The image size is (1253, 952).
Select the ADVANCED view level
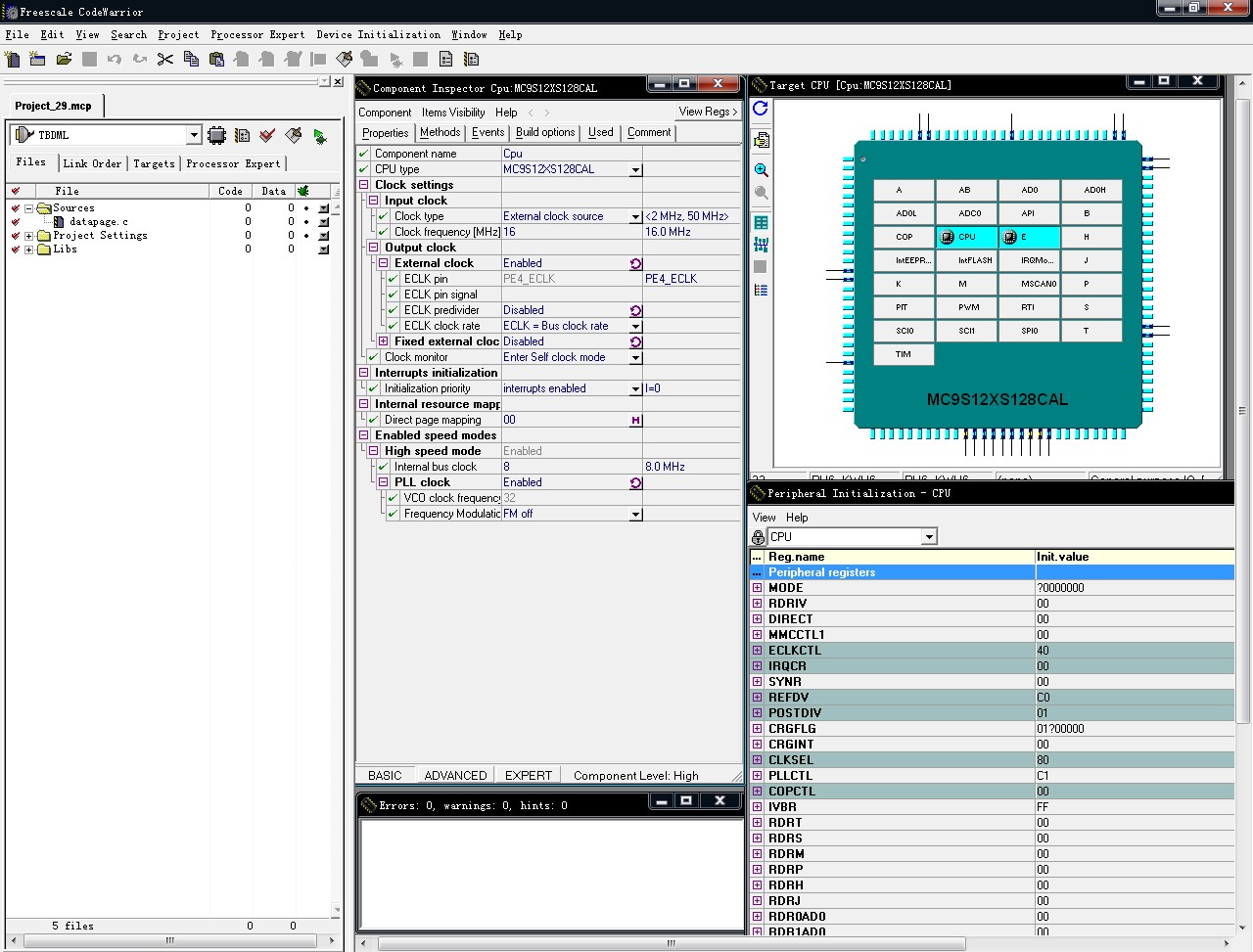tap(455, 775)
